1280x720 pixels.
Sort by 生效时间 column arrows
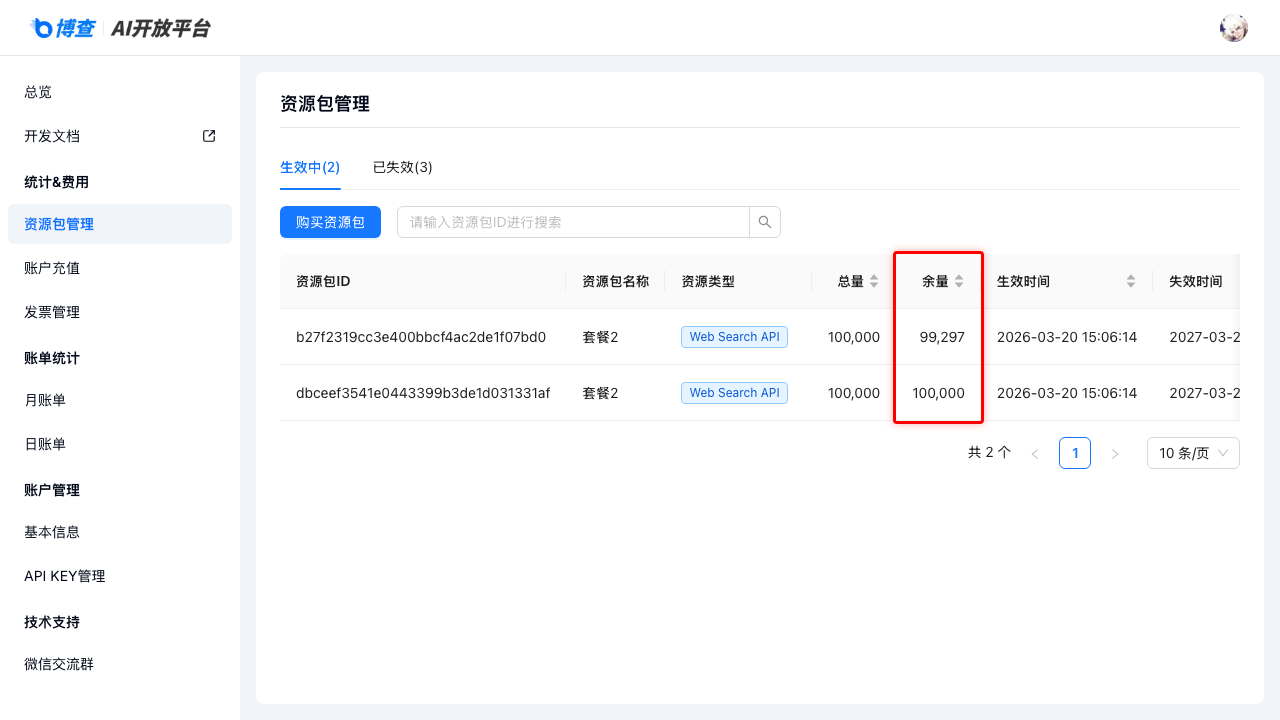pyautogui.click(x=1131, y=281)
